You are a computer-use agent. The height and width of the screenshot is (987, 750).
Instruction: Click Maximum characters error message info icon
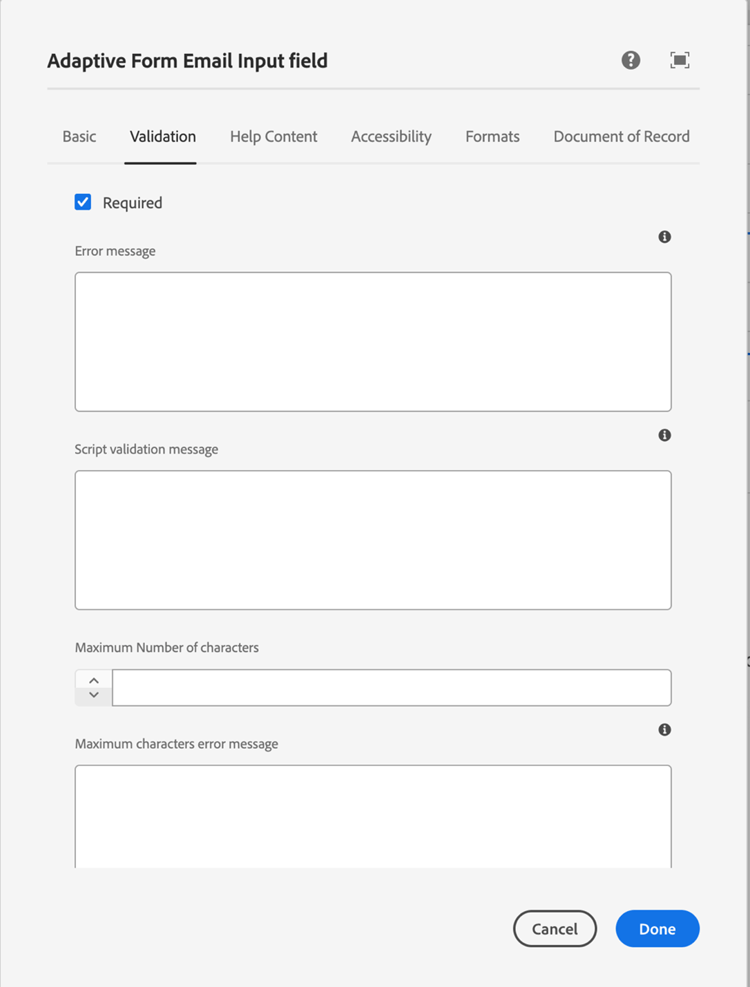coord(665,730)
